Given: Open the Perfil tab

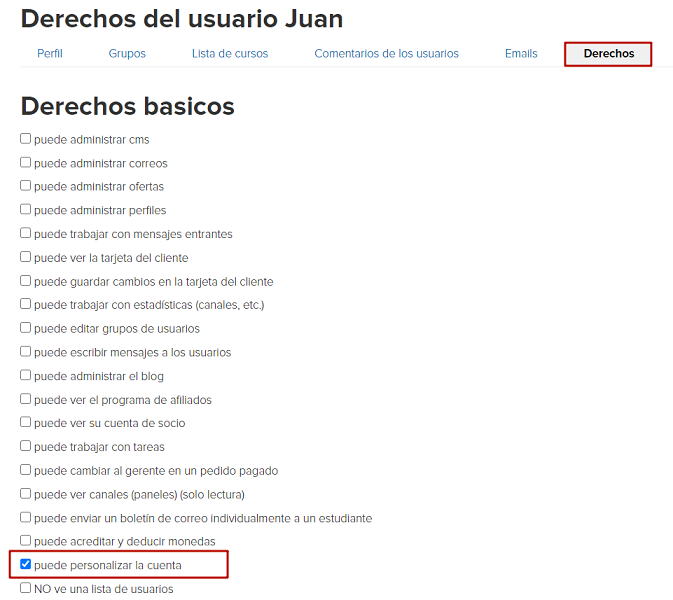Looking at the screenshot, I should [x=50, y=54].
